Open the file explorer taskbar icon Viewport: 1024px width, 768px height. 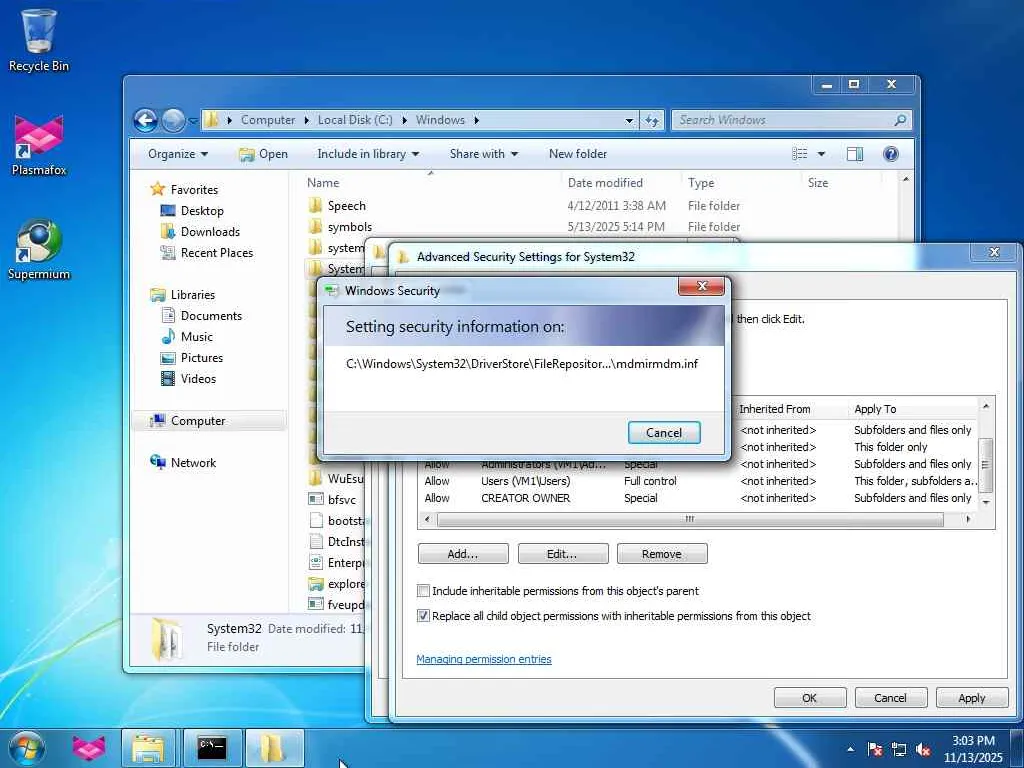(148, 748)
